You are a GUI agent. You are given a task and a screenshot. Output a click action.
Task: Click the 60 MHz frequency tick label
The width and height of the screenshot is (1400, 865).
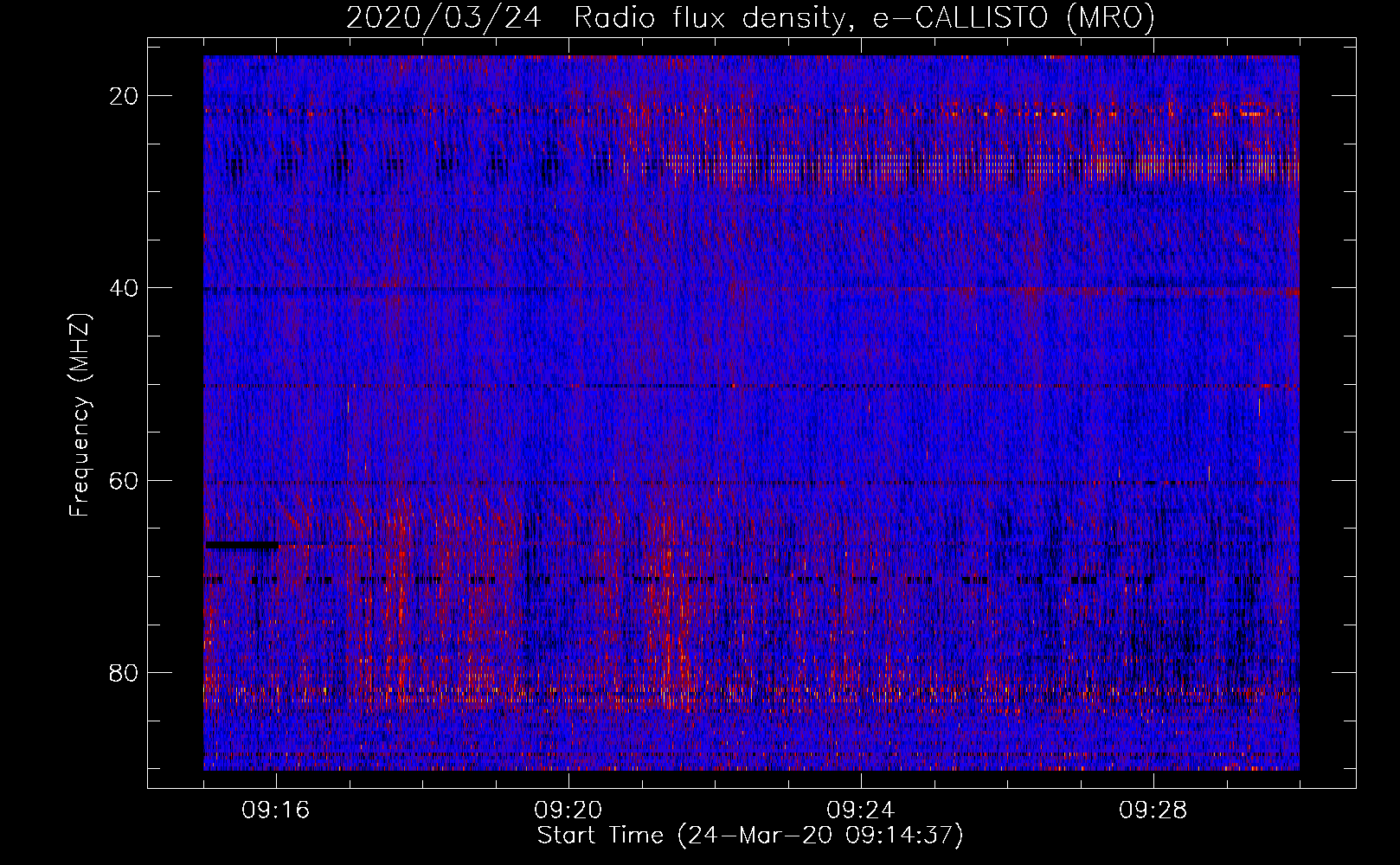124,480
